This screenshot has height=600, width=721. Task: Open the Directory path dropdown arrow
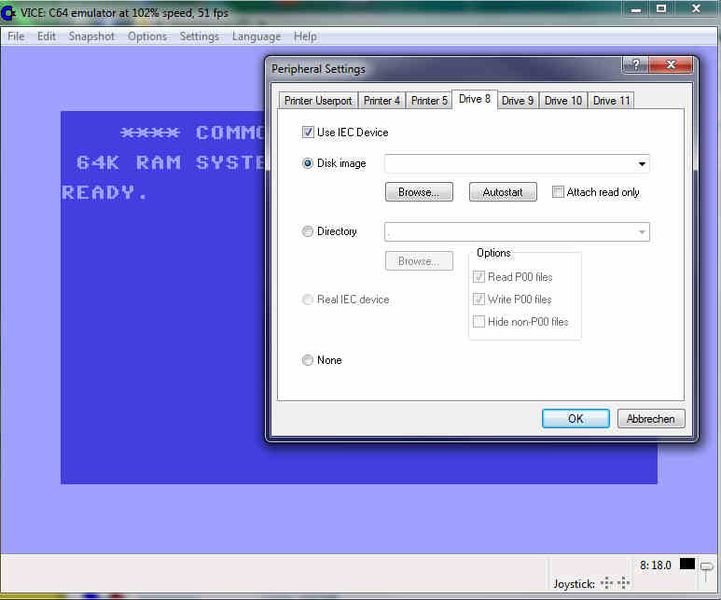641,232
